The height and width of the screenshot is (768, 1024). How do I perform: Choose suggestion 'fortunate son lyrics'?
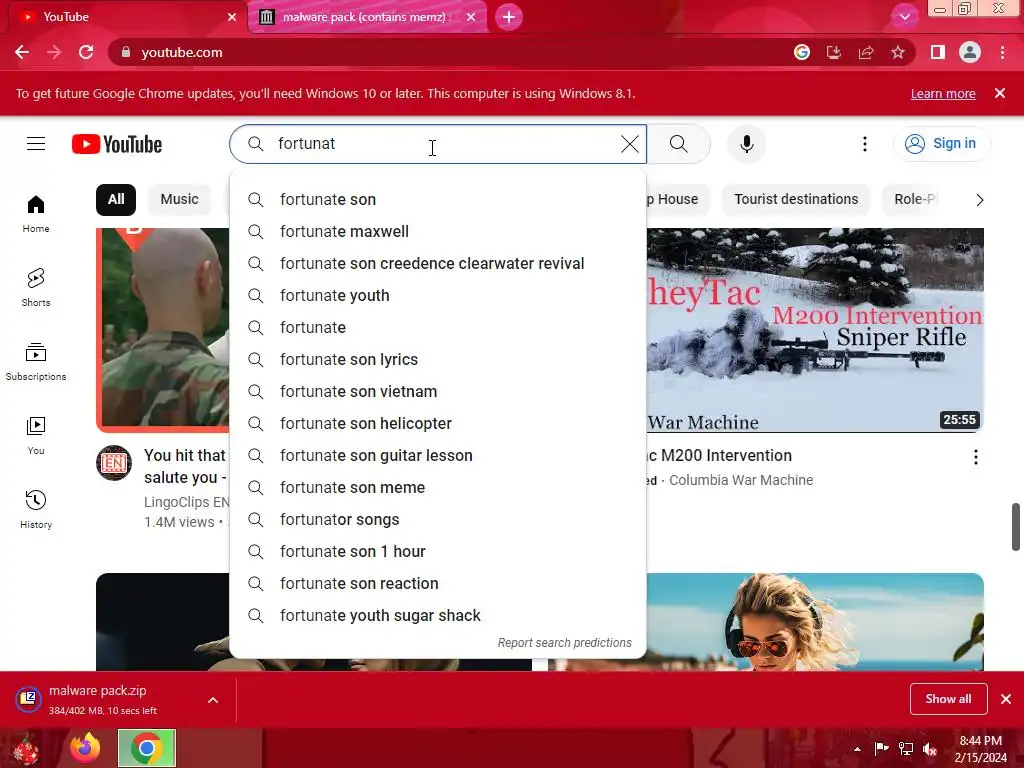pyautogui.click(x=438, y=359)
